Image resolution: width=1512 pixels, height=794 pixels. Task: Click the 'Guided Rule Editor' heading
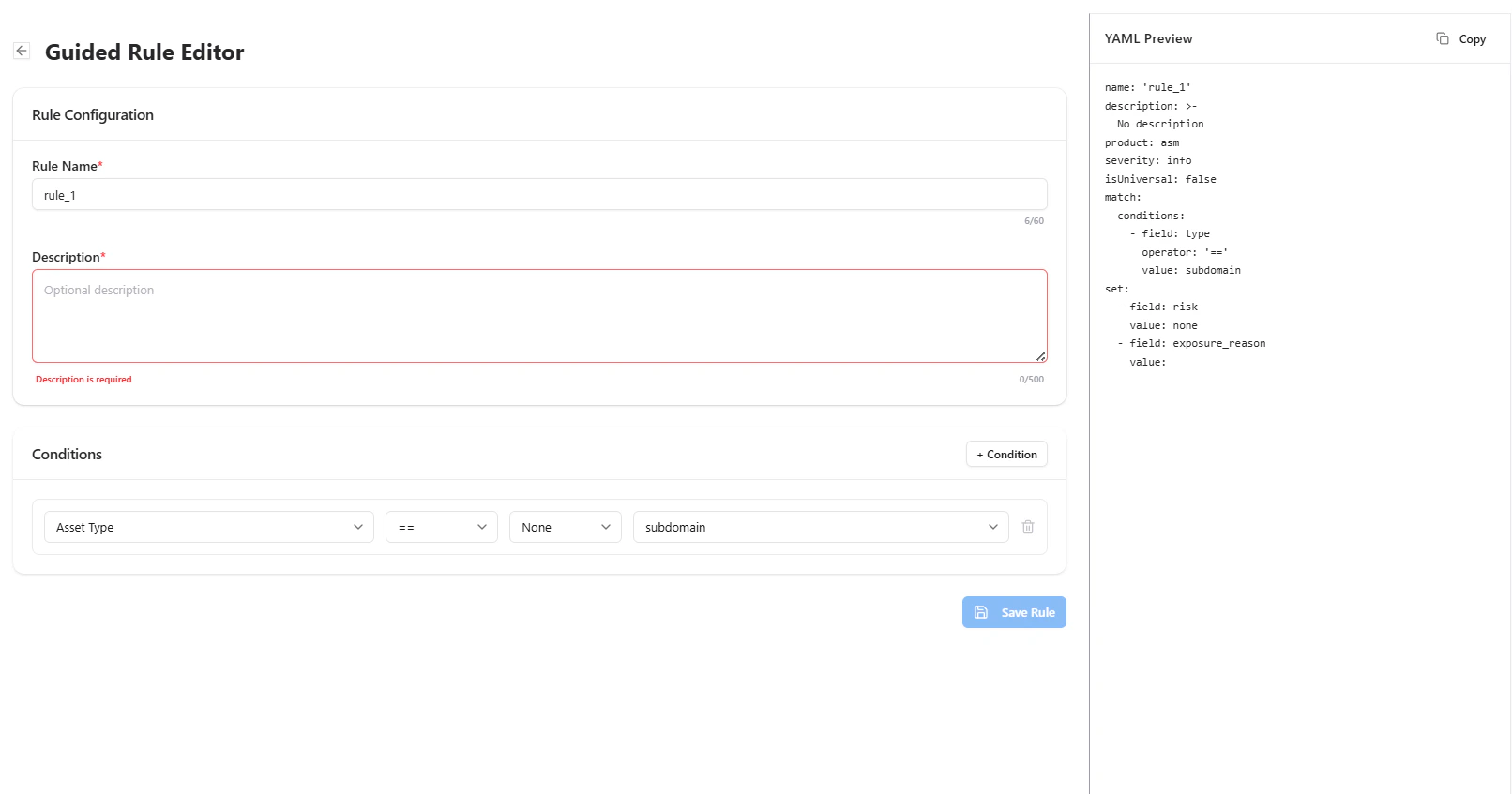(x=144, y=52)
